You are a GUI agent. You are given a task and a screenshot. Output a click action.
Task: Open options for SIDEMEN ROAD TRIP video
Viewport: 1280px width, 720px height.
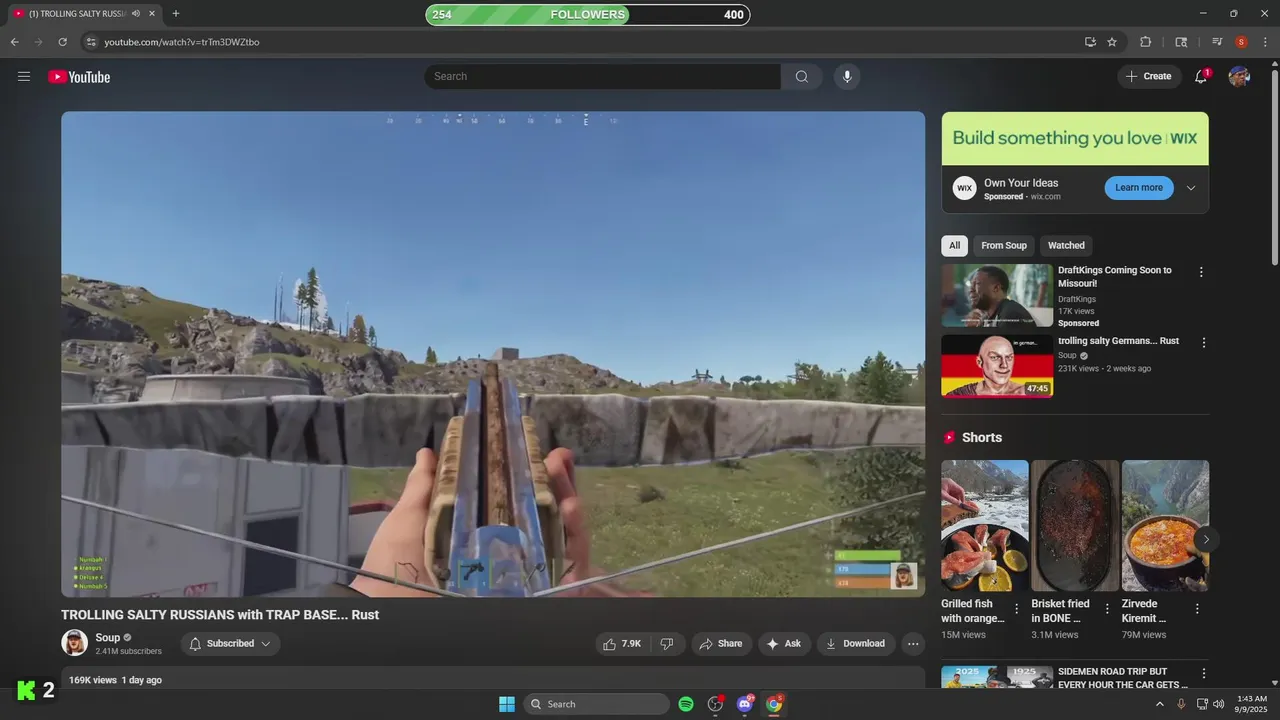1204,674
